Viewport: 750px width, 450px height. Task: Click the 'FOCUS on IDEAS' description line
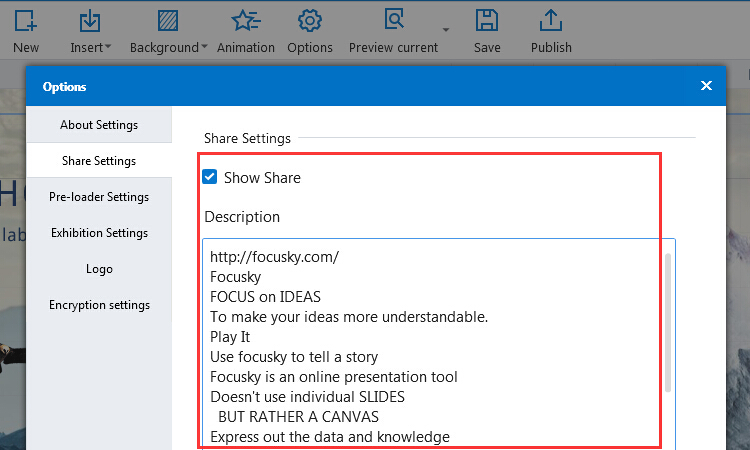pyautogui.click(x=265, y=297)
